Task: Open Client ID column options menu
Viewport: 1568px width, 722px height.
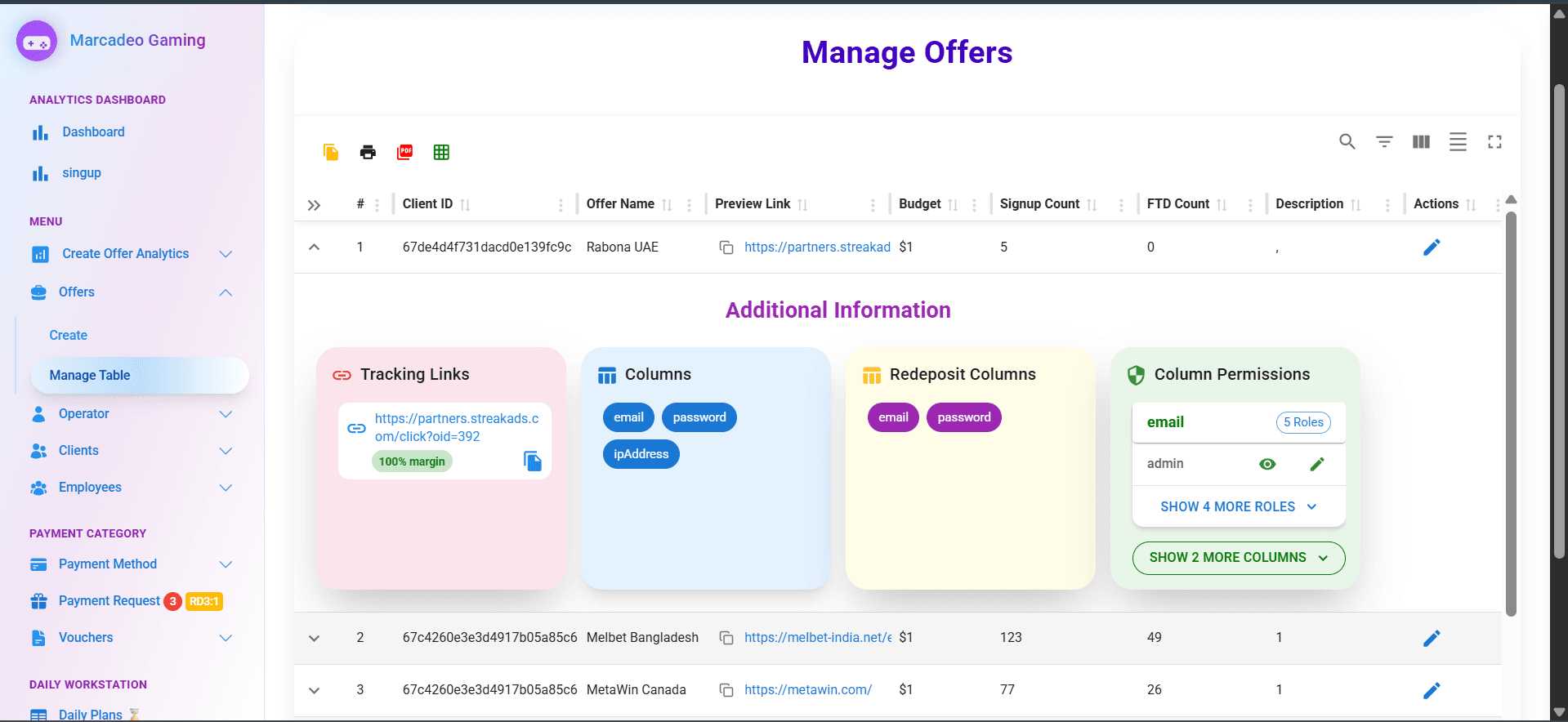Action: [561, 205]
